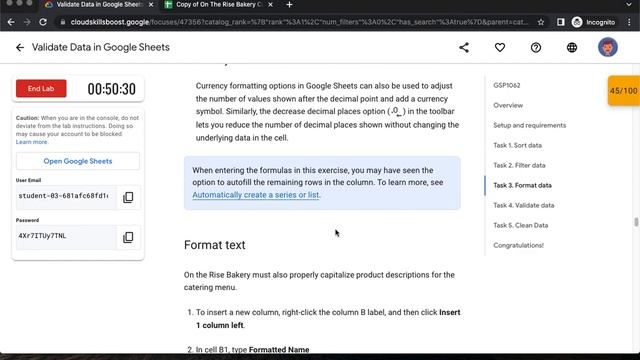Viewport: 640px width, 360px height.
Task: Open Automatically create a series or list link
Action: [256, 195]
